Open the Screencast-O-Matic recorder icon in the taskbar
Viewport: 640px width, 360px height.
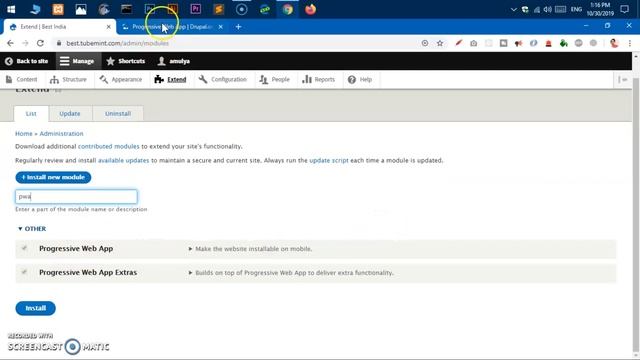click(241, 9)
